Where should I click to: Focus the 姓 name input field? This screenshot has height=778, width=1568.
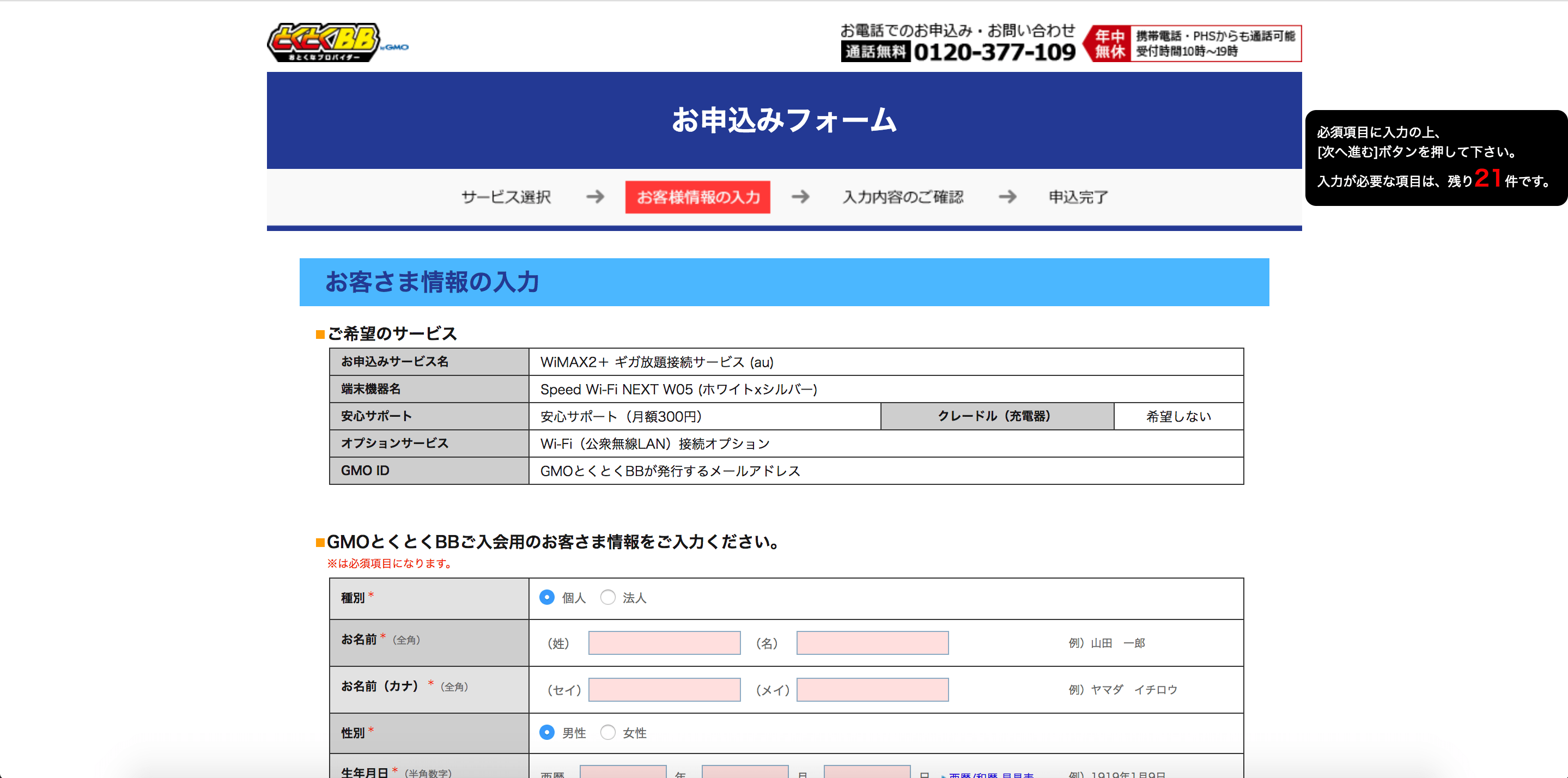664,643
